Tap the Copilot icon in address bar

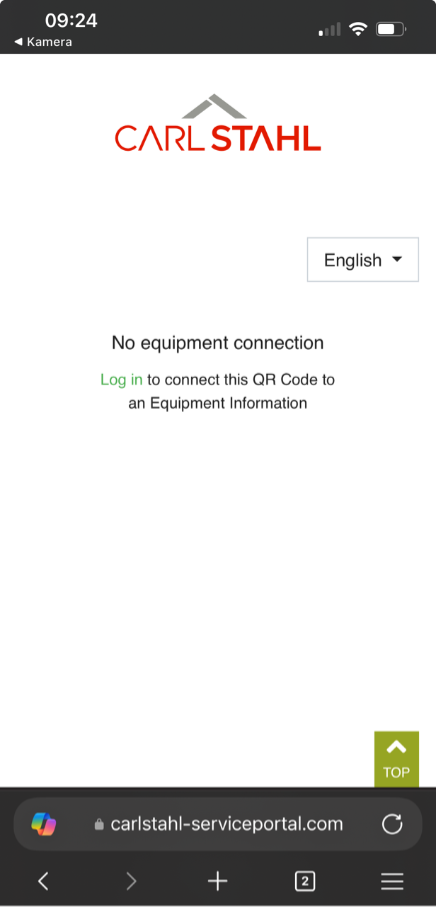coord(44,824)
